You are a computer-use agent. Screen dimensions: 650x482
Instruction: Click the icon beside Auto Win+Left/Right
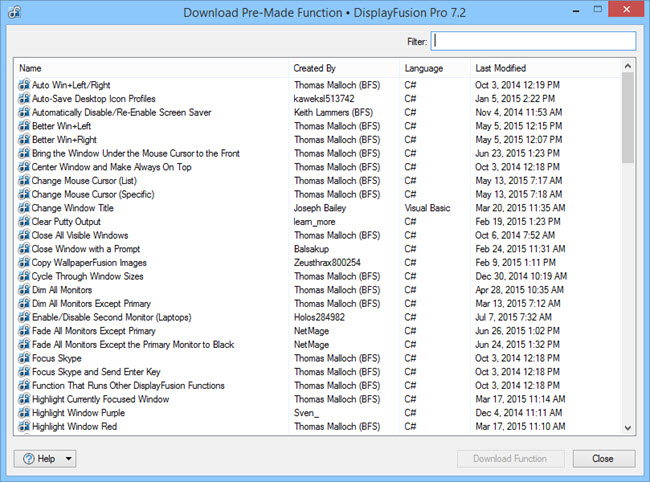coord(24,85)
